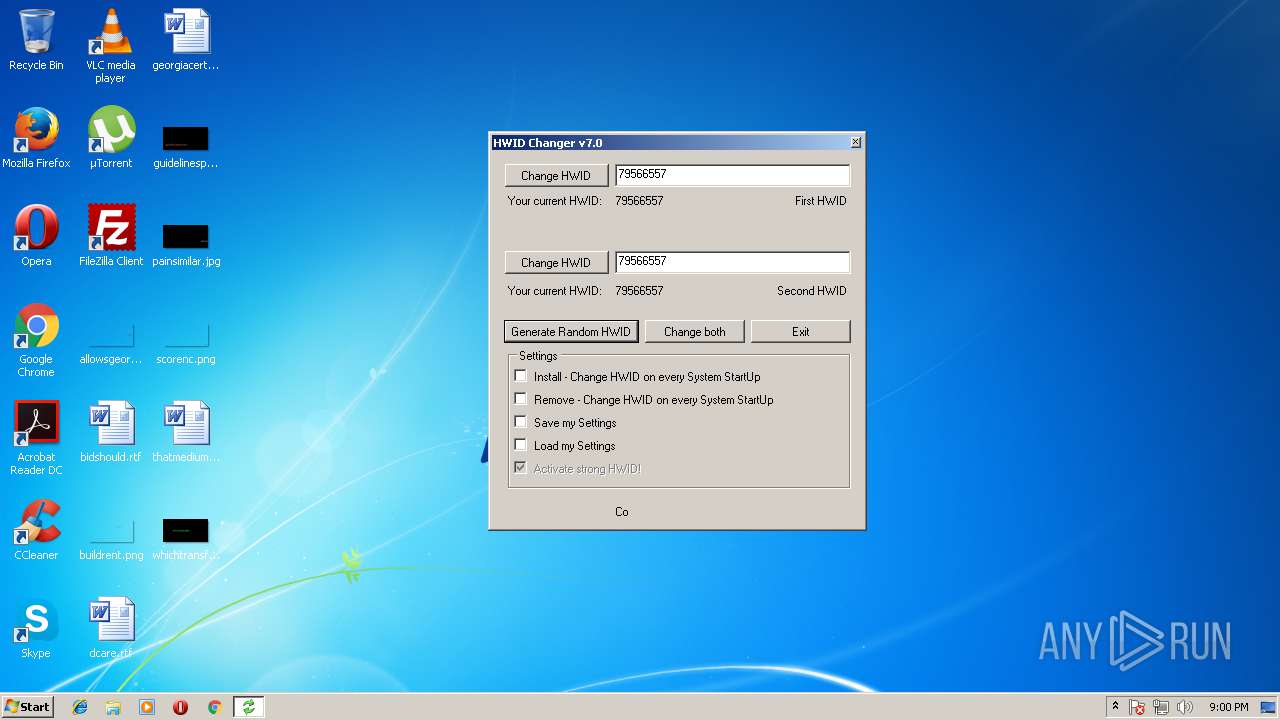Select the painsimilar.jpg image file
This screenshot has width=1280, height=720.
[x=186, y=243]
